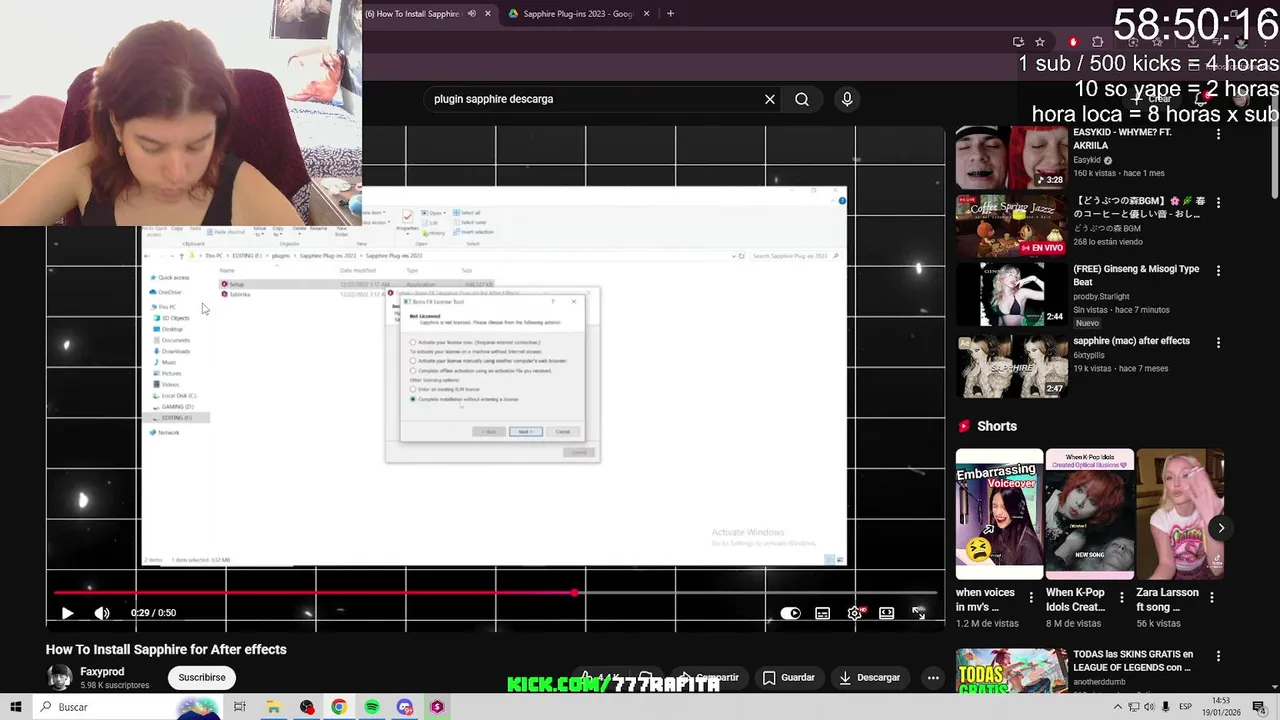Open options for 'EASYKID - WHYME?' video
This screenshot has height=720, width=1280.
(1218, 134)
